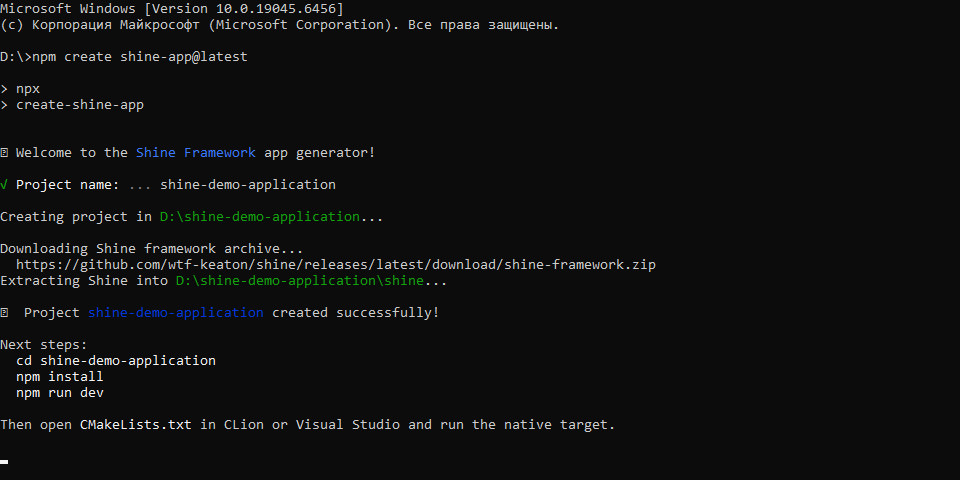
Task: Click the 'npm run dev' step
Action: (x=60, y=392)
